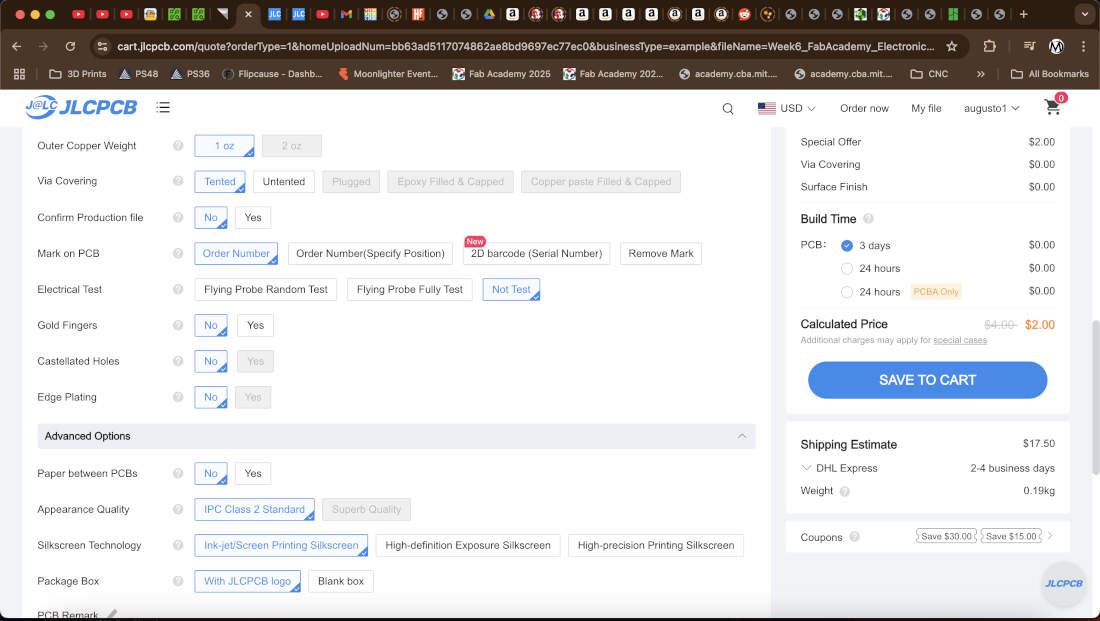
Task: Select 2D barcode (Serial Number) mark
Action: 537,253
